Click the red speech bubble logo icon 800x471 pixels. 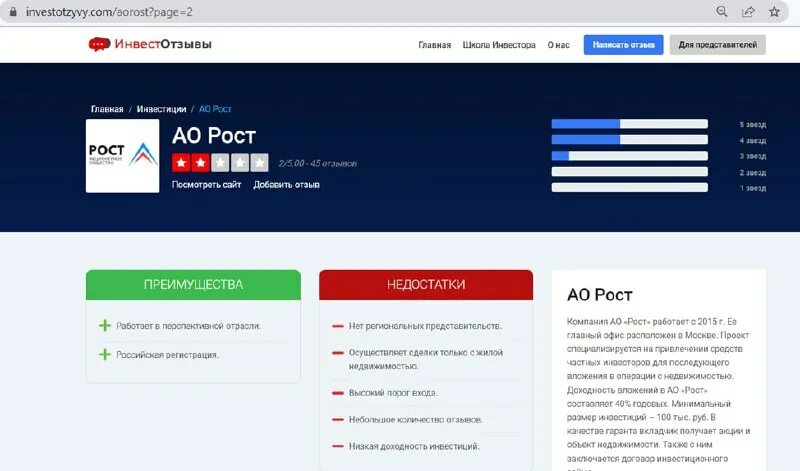click(x=99, y=44)
